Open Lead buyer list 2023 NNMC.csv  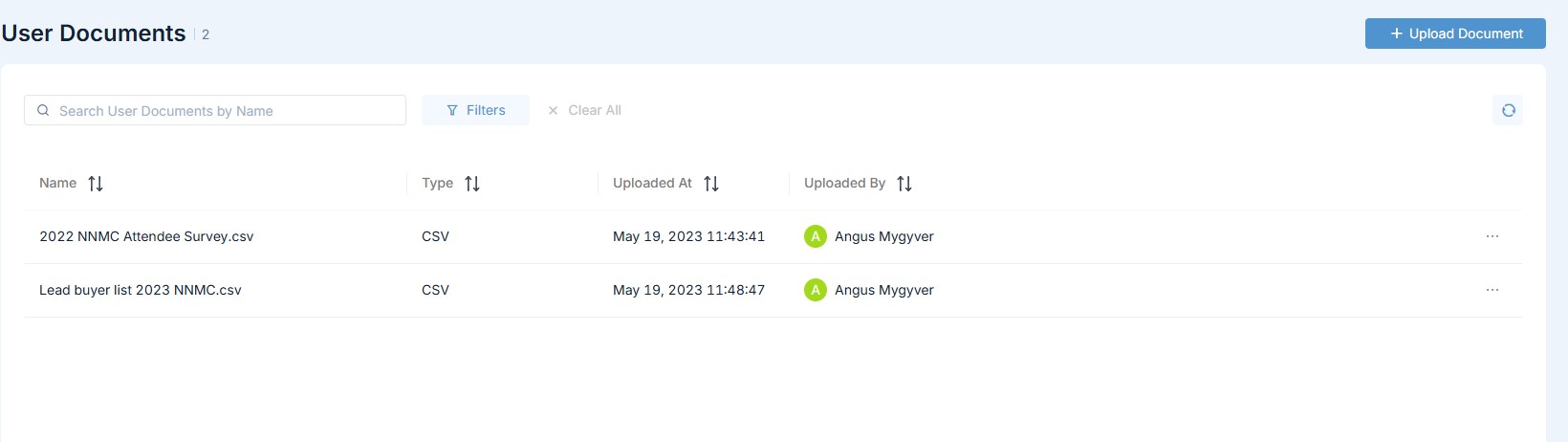[141, 290]
